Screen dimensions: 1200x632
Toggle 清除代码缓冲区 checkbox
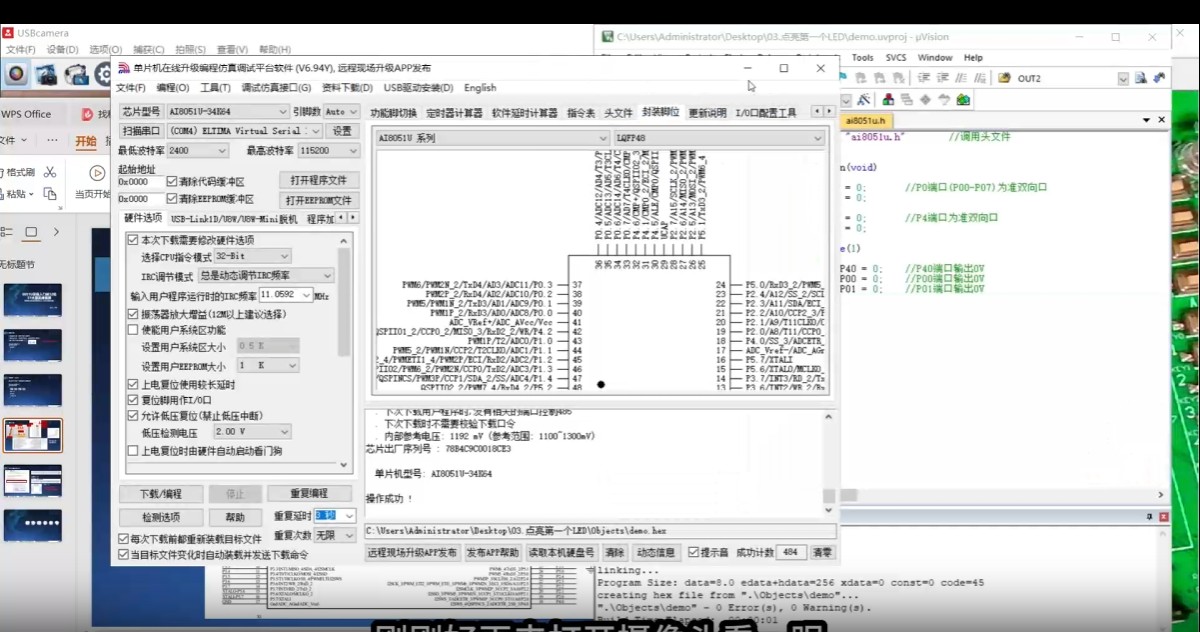172,182
